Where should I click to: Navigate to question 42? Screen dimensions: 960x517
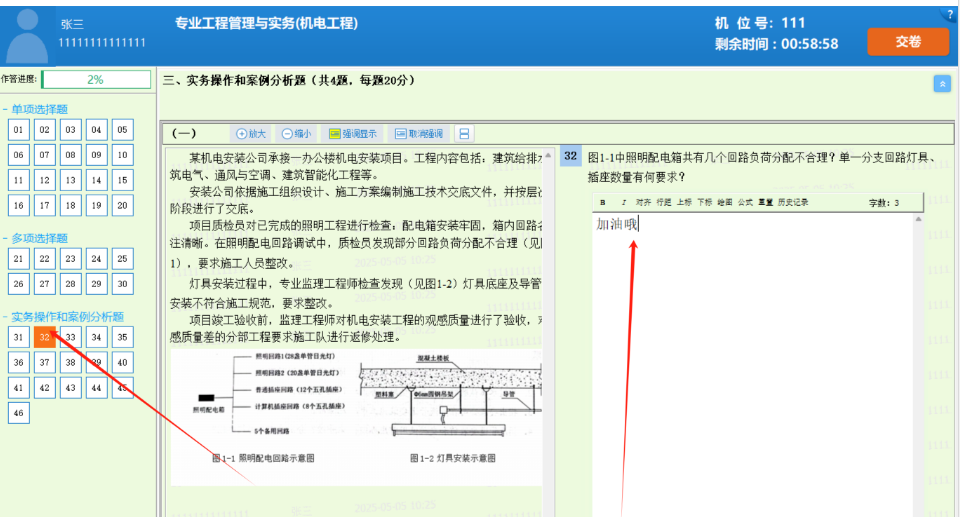45,388
